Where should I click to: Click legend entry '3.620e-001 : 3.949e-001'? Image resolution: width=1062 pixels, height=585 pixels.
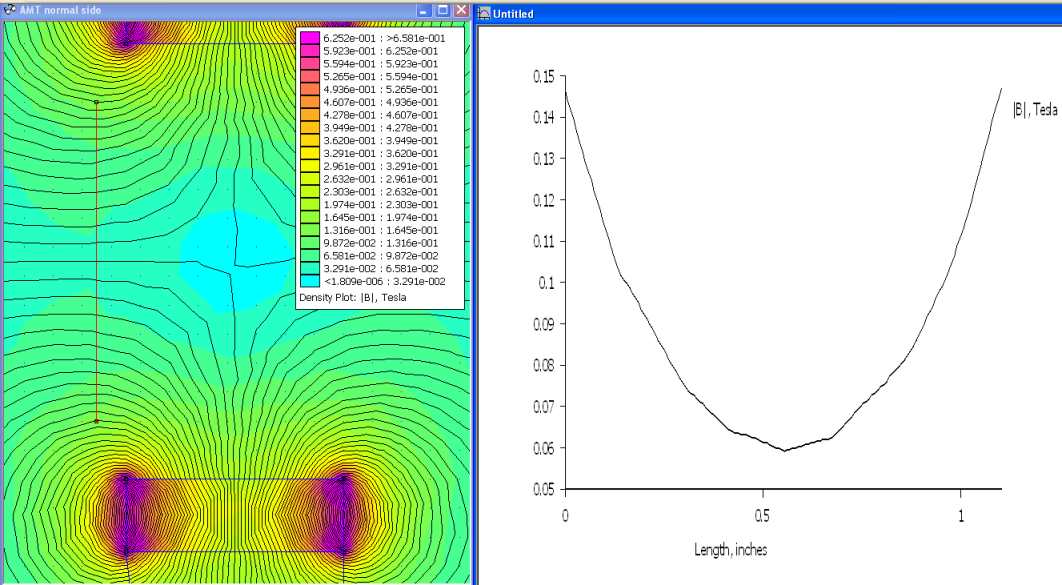pos(381,141)
